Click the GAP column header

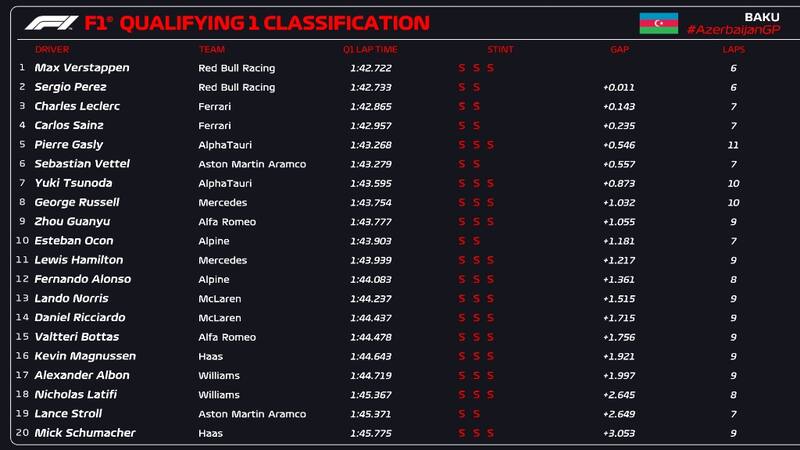(619, 49)
